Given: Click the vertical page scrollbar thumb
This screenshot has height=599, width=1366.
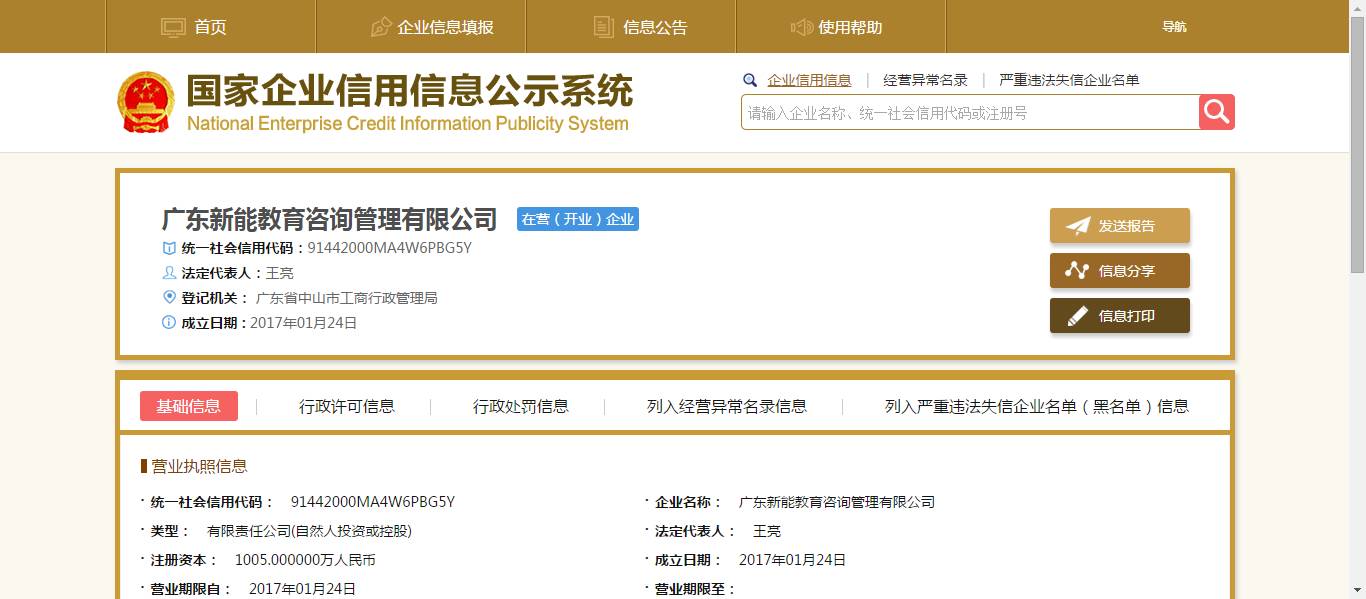Looking at the screenshot, I should pos(1357,143).
